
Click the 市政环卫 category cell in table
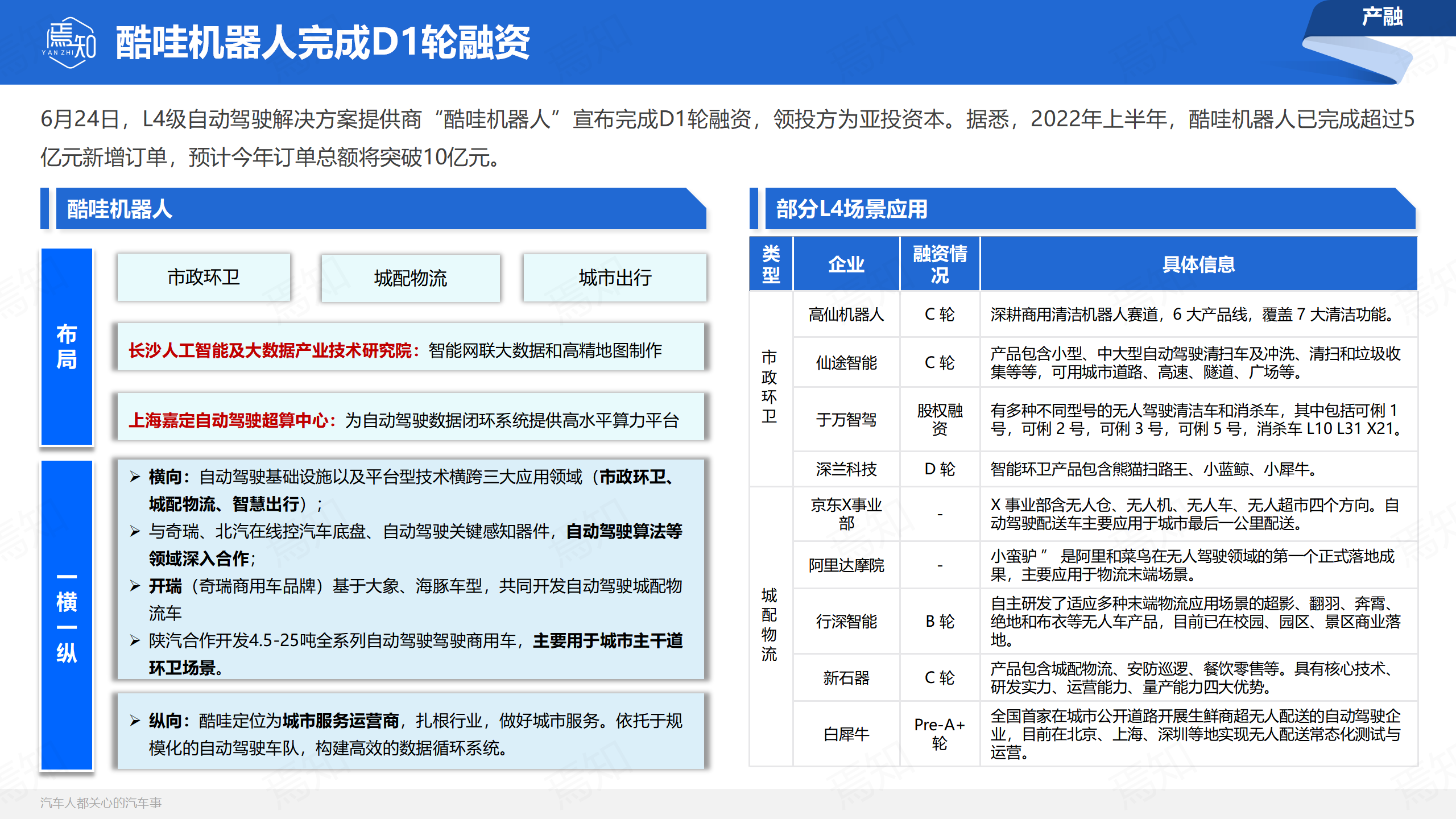771,389
